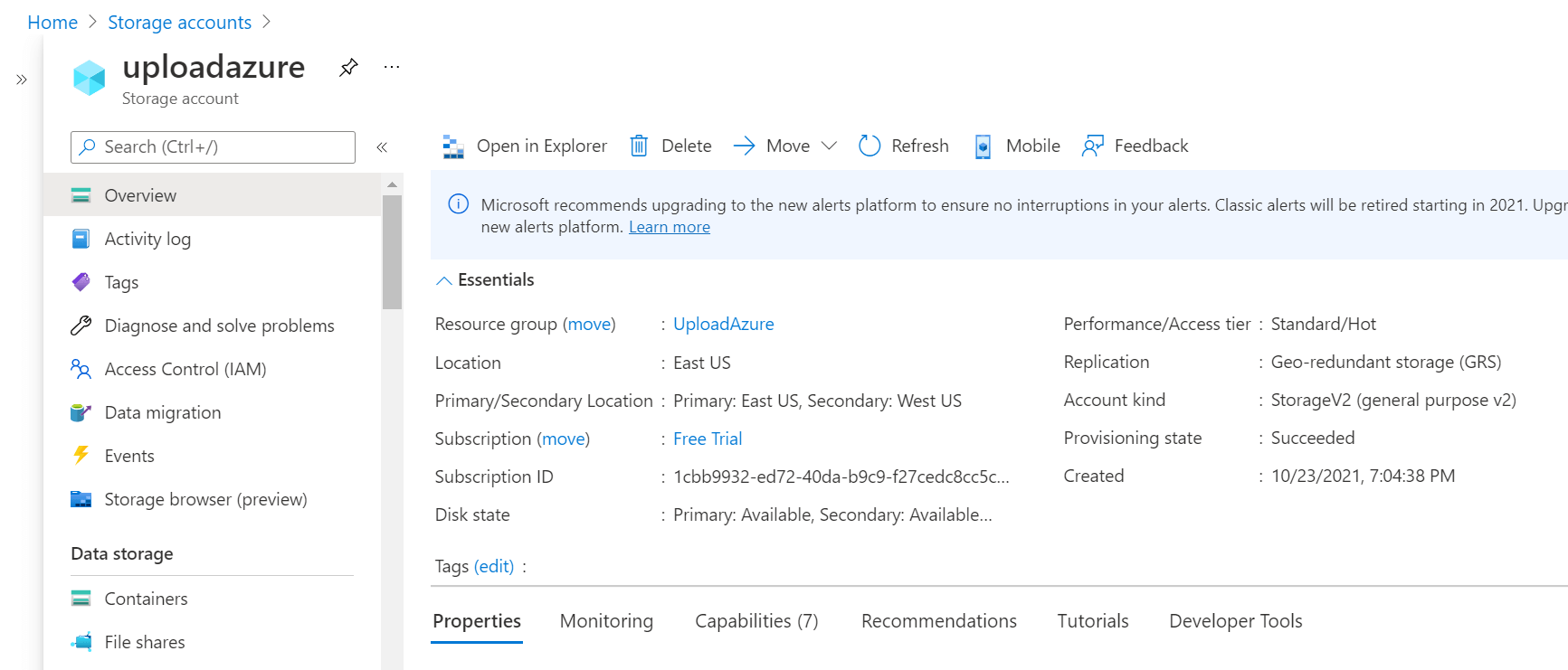Click the Refresh icon in toolbar
This screenshot has width=1568, height=670.
(x=870, y=146)
